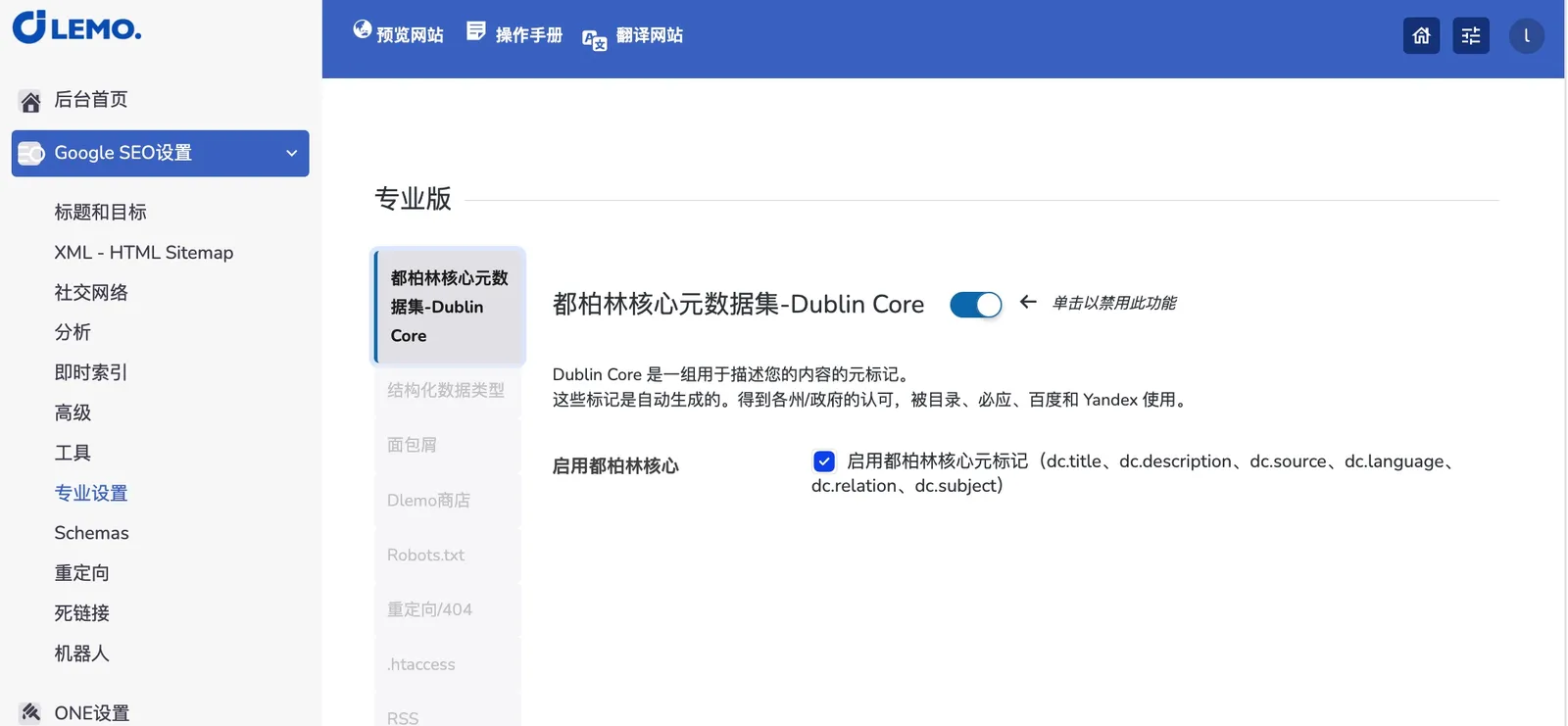The height and width of the screenshot is (726, 1568).
Task: Open the 社交网络 sidebar link
Action: click(91, 293)
